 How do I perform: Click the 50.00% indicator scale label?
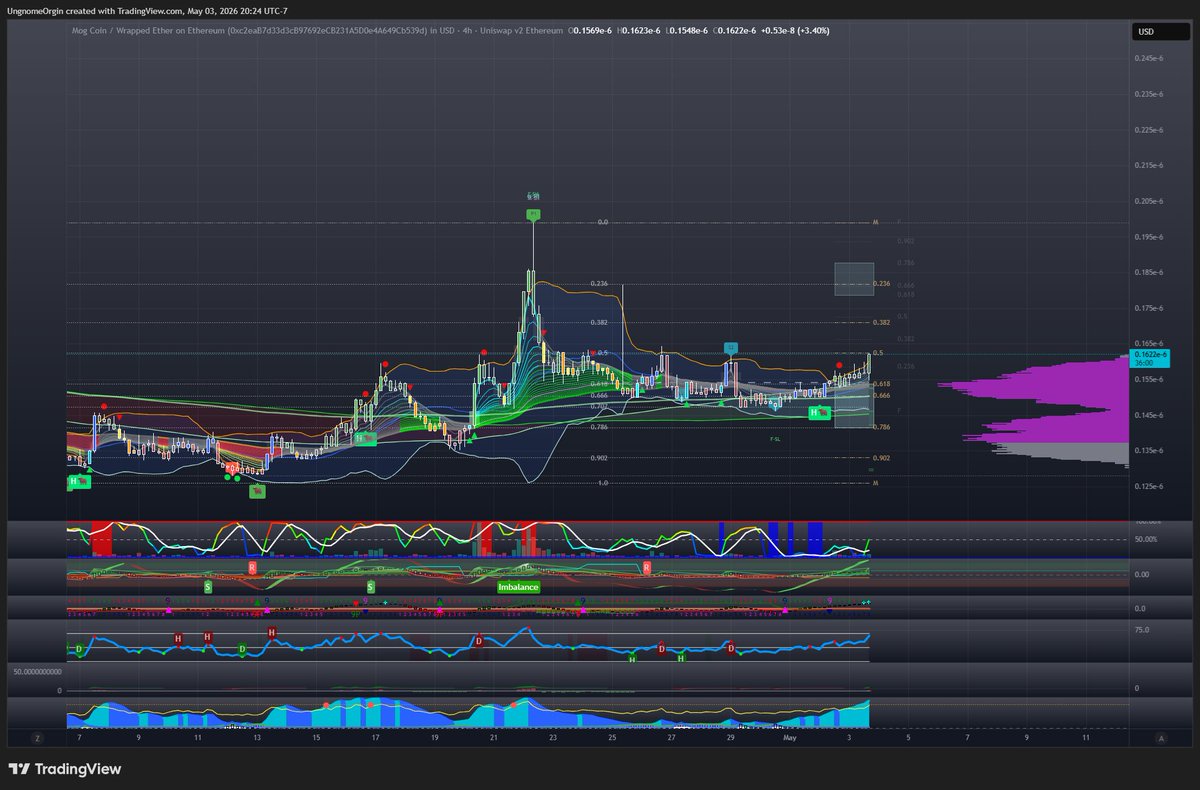coord(1146,539)
